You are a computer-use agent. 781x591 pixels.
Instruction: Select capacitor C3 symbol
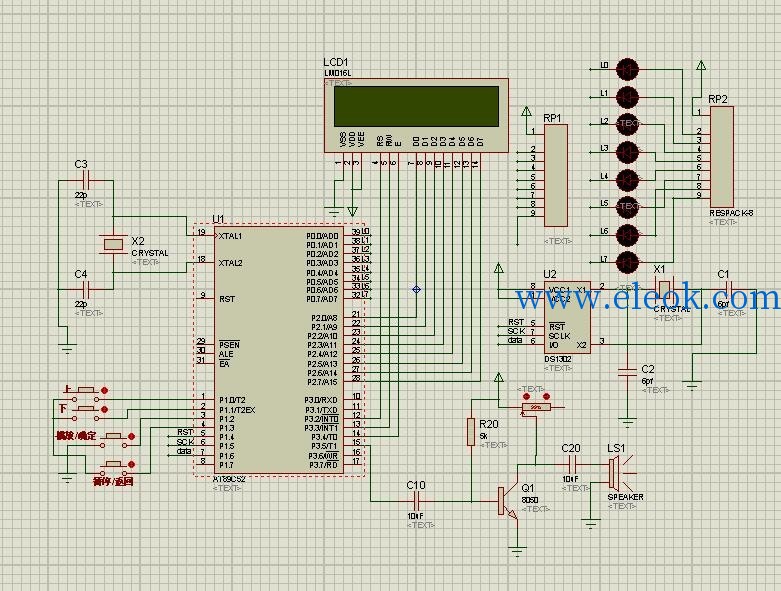[x=86, y=180]
